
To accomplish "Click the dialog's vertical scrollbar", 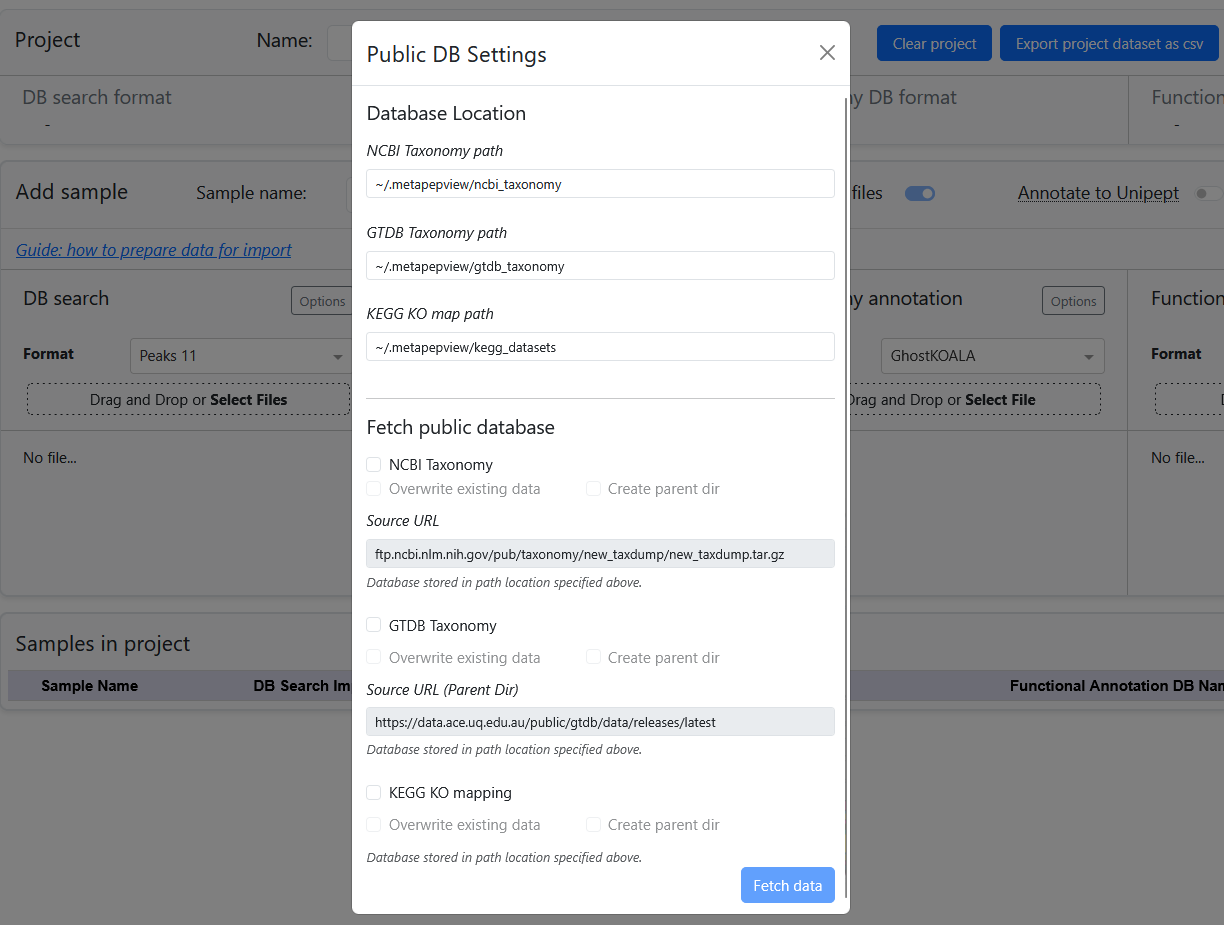I will tap(846, 400).
